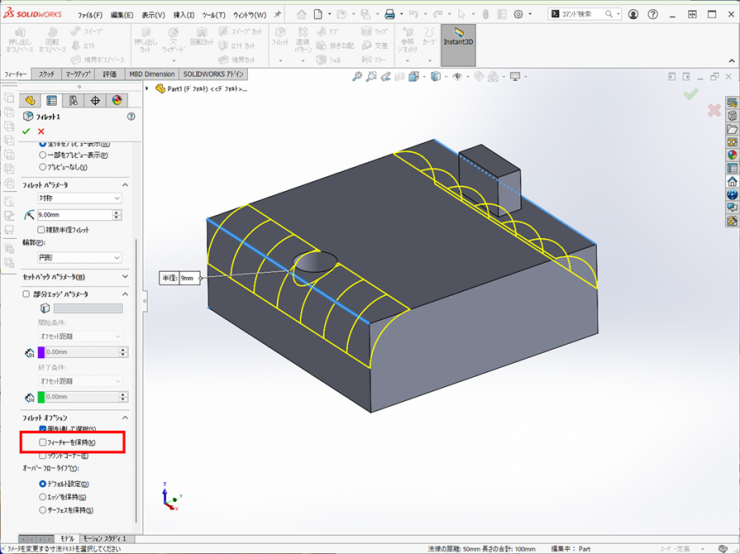
Task: Open the 円形 profile dropdown
Action: tap(79, 258)
